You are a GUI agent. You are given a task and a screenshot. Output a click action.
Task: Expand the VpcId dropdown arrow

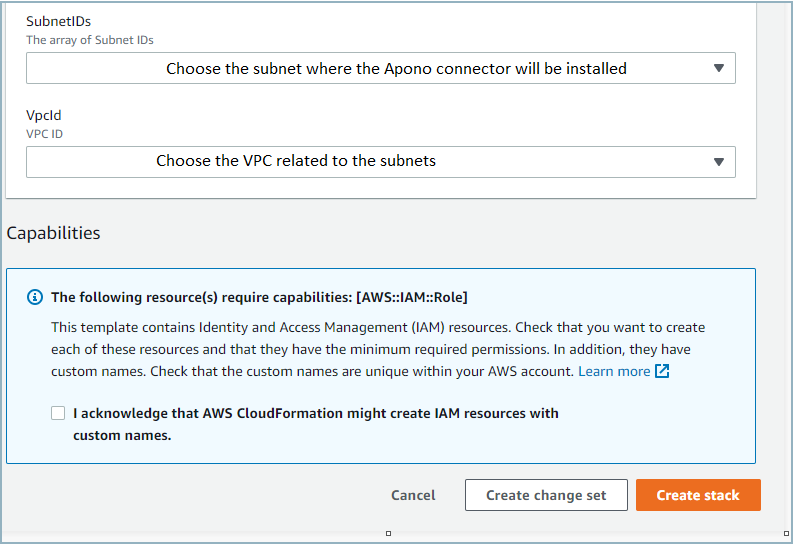click(x=718, y=162)
